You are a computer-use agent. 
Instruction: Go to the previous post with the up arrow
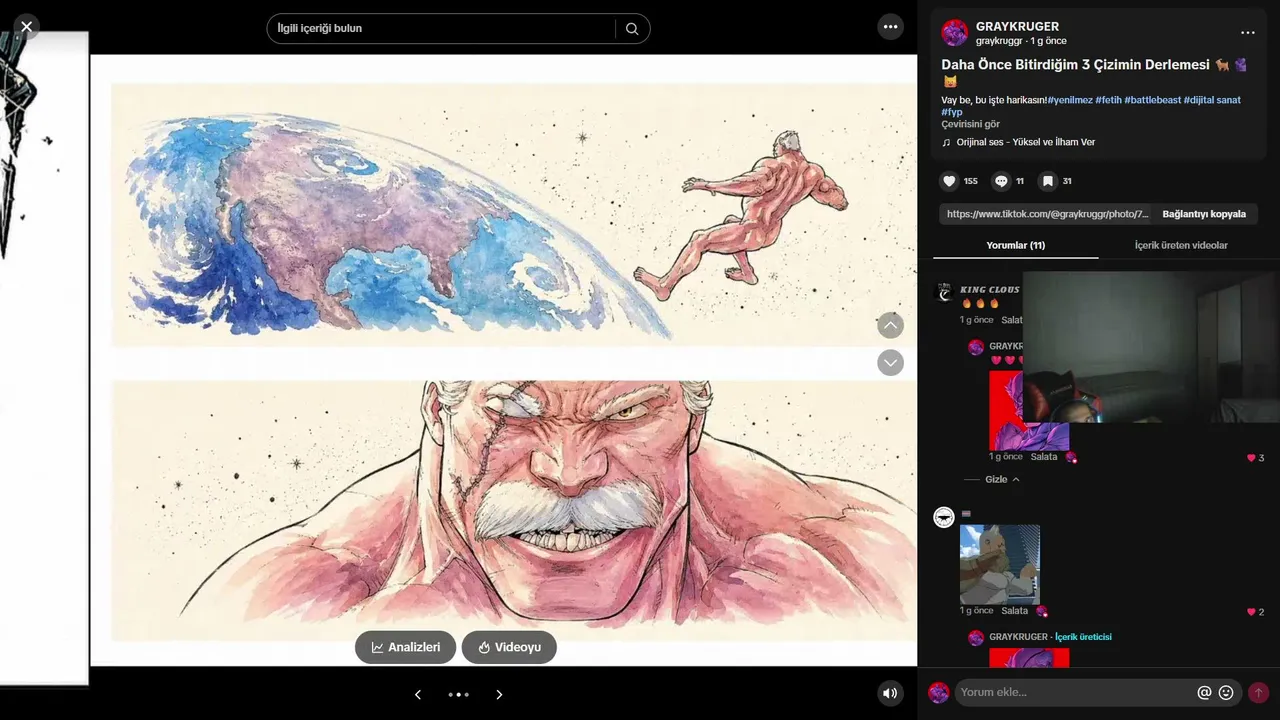[x=890, y=325]
